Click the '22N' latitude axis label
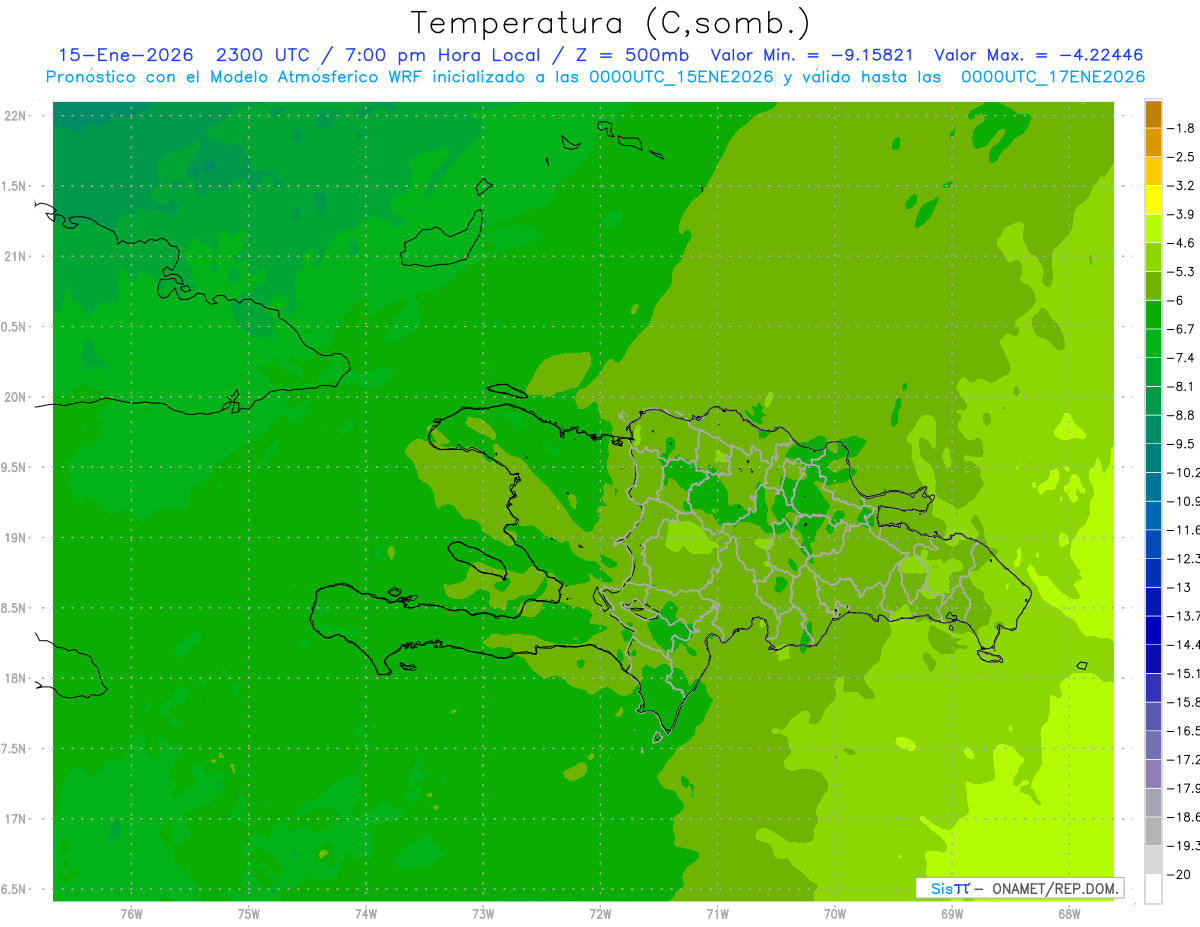The image size is (1200, 927). pos(14,116)
